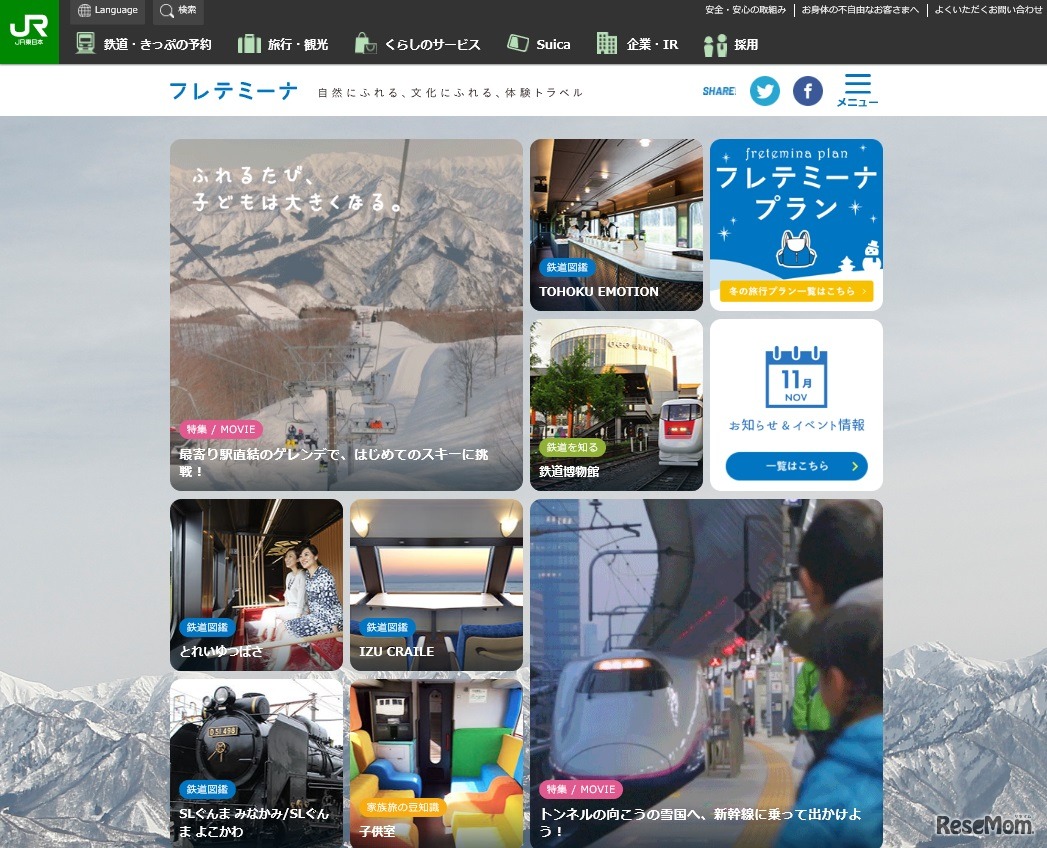The image size is (1047, 848).
Task: Click the 一覧はこちら button
Action: (796, 466)
